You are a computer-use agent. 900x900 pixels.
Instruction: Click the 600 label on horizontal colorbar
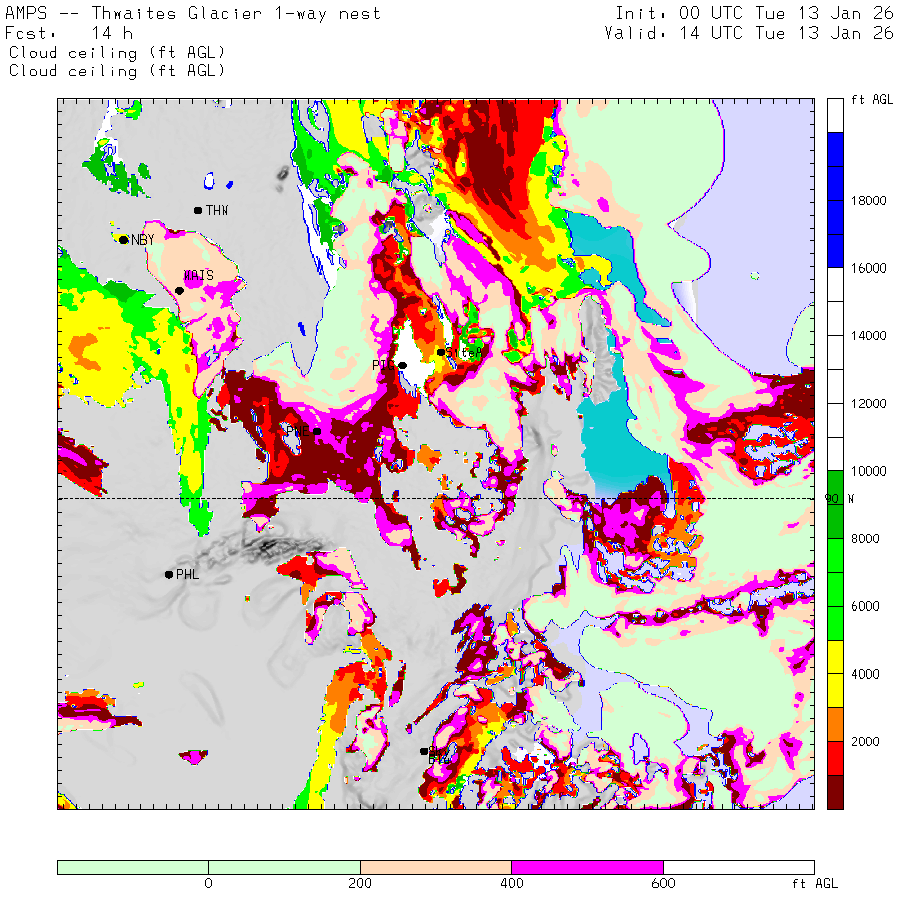(663, 884)
